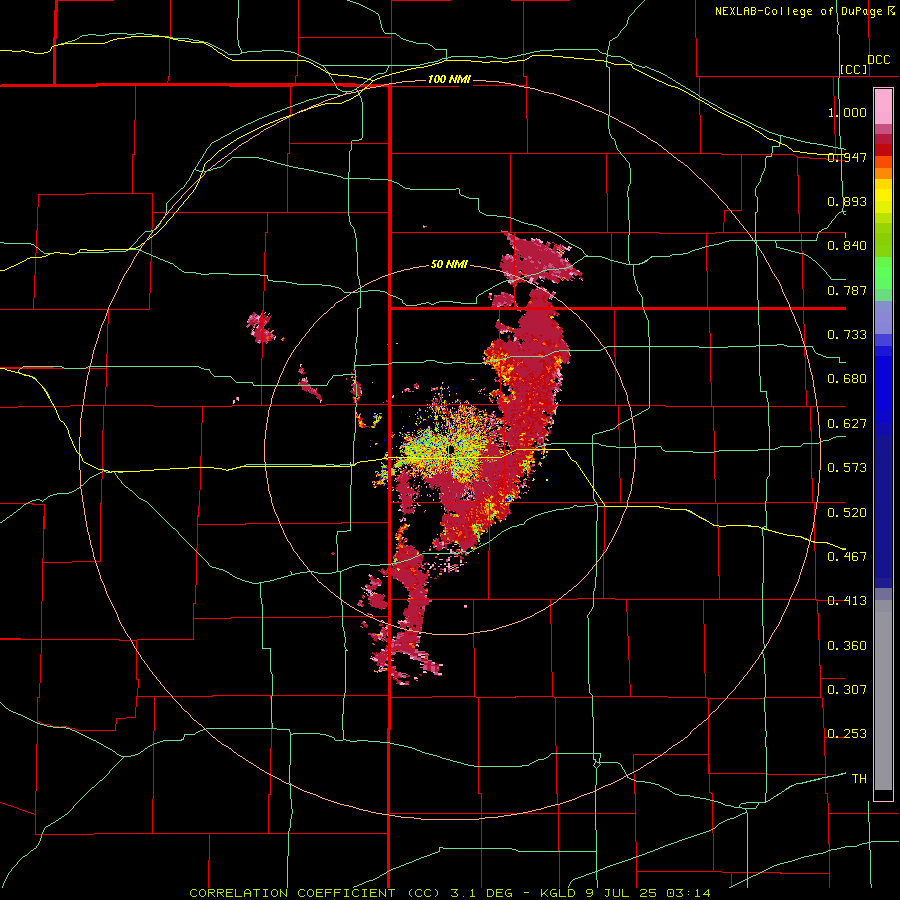This screenshot has height=900, width=900.
Task: Click the 0.360 scale value
Action: coord(847,646)
